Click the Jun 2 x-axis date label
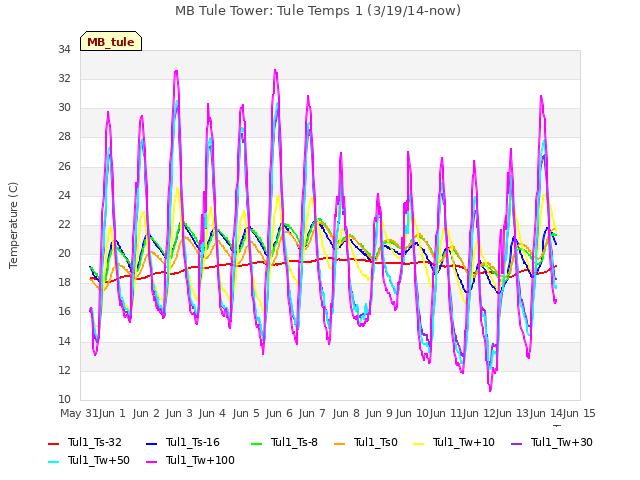This screenshot has height=480, width=640. coord(146,413)
